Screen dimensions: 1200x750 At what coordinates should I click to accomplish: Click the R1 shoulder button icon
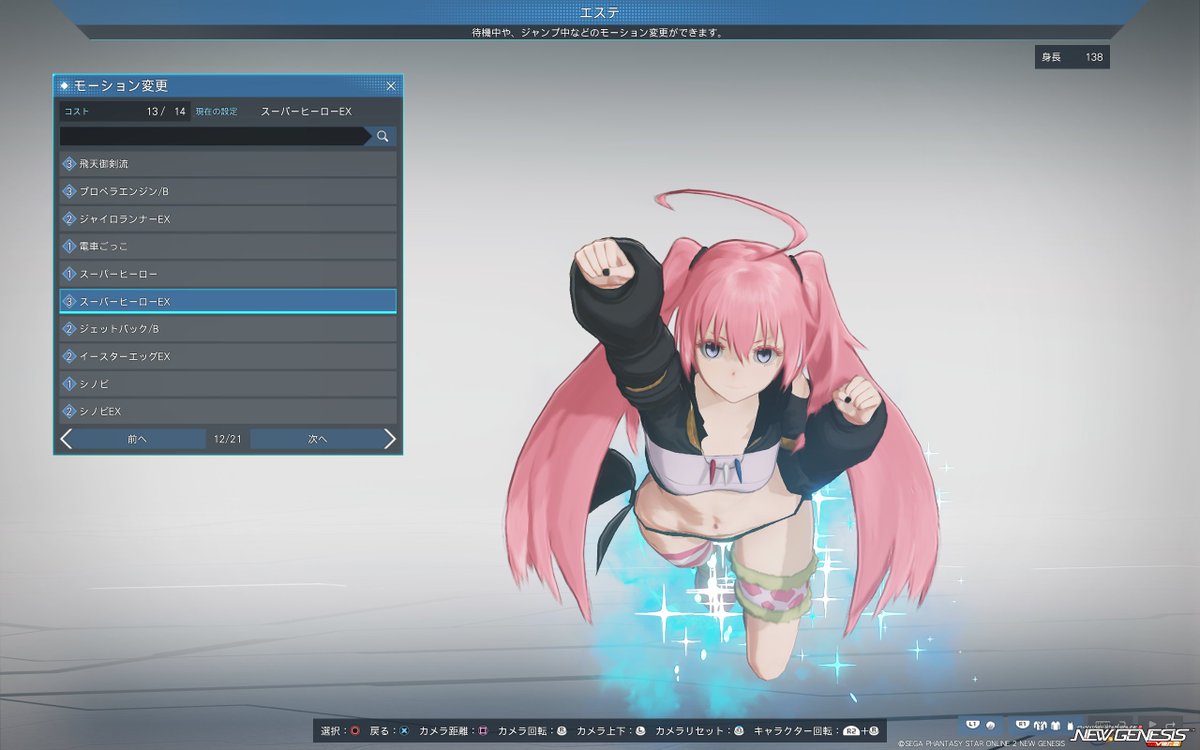point(1023,724)
